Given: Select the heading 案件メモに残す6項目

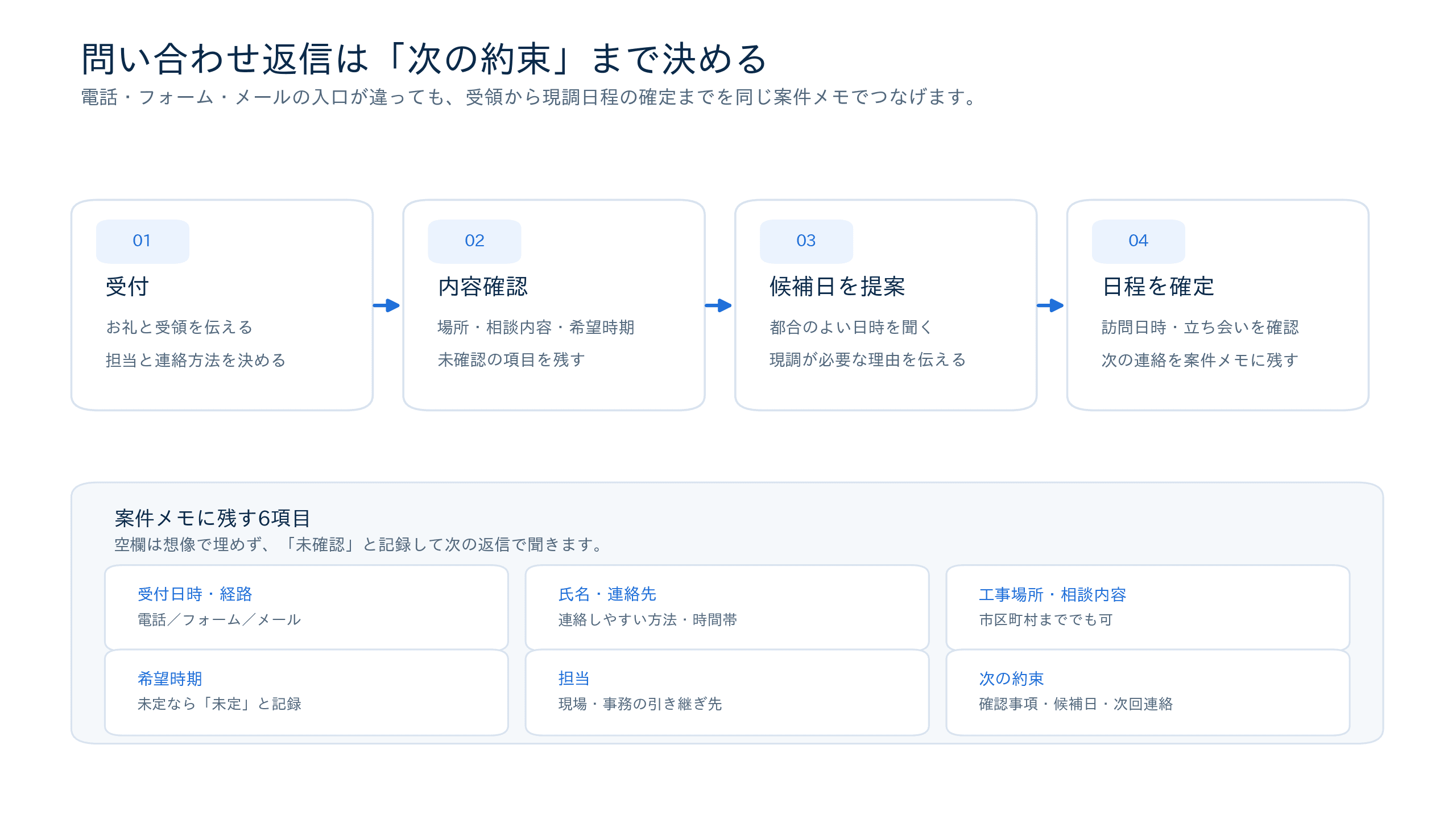Looking at the screenshot, I should (212, 518).
